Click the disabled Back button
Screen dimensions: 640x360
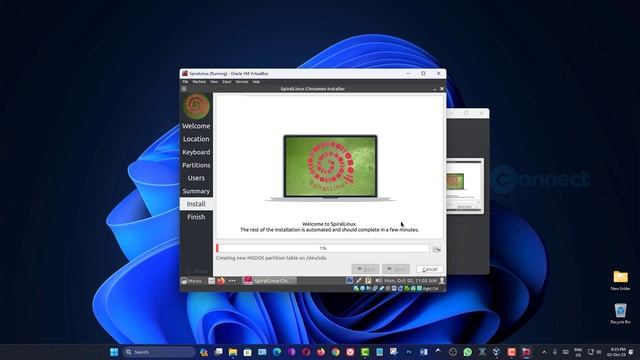365,269
